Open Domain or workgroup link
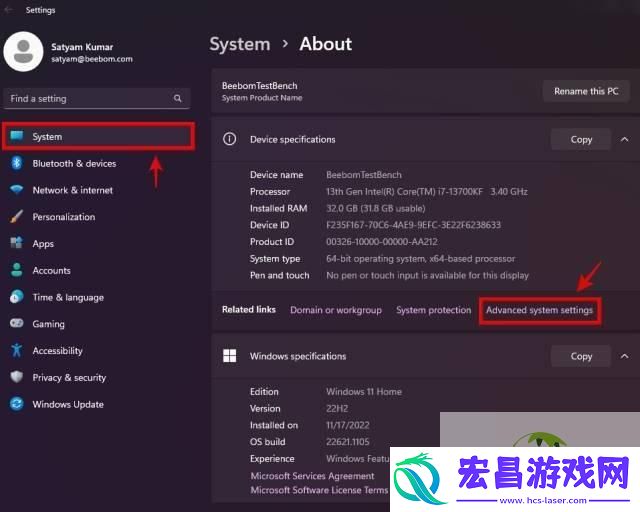Viewport: 640px width, 512px height. (x=336, y=310)
